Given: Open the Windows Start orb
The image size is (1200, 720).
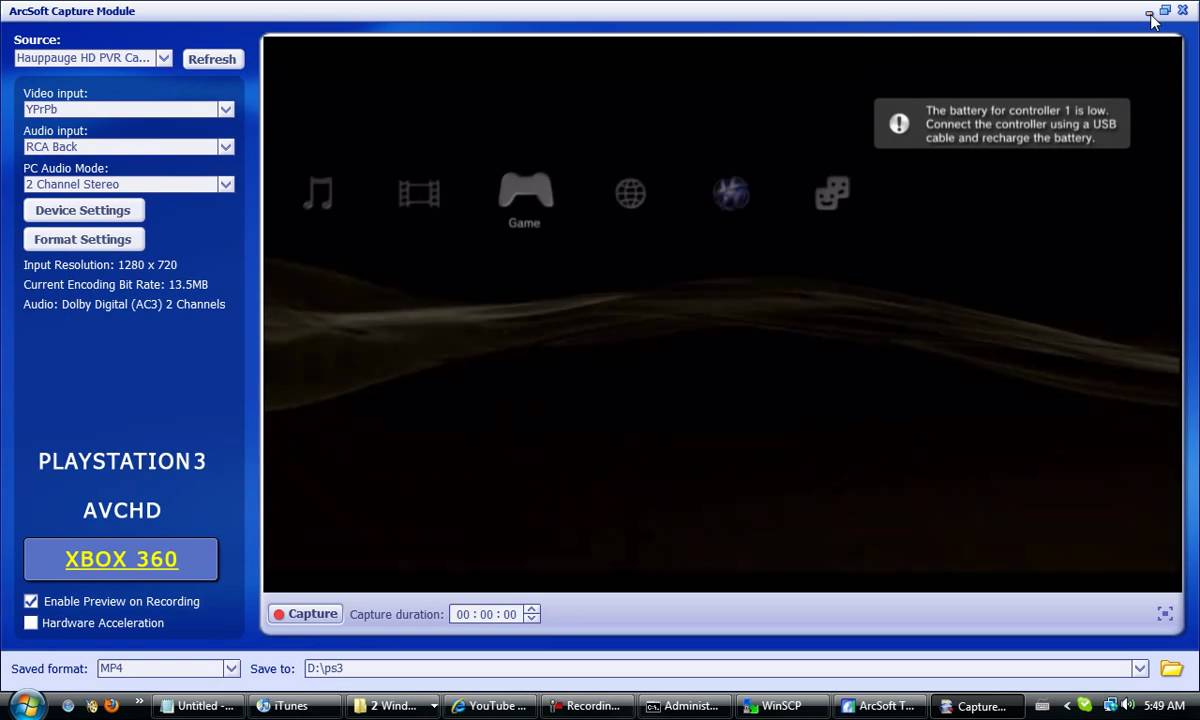Looking at the screenshot, I should pos(27,704).
